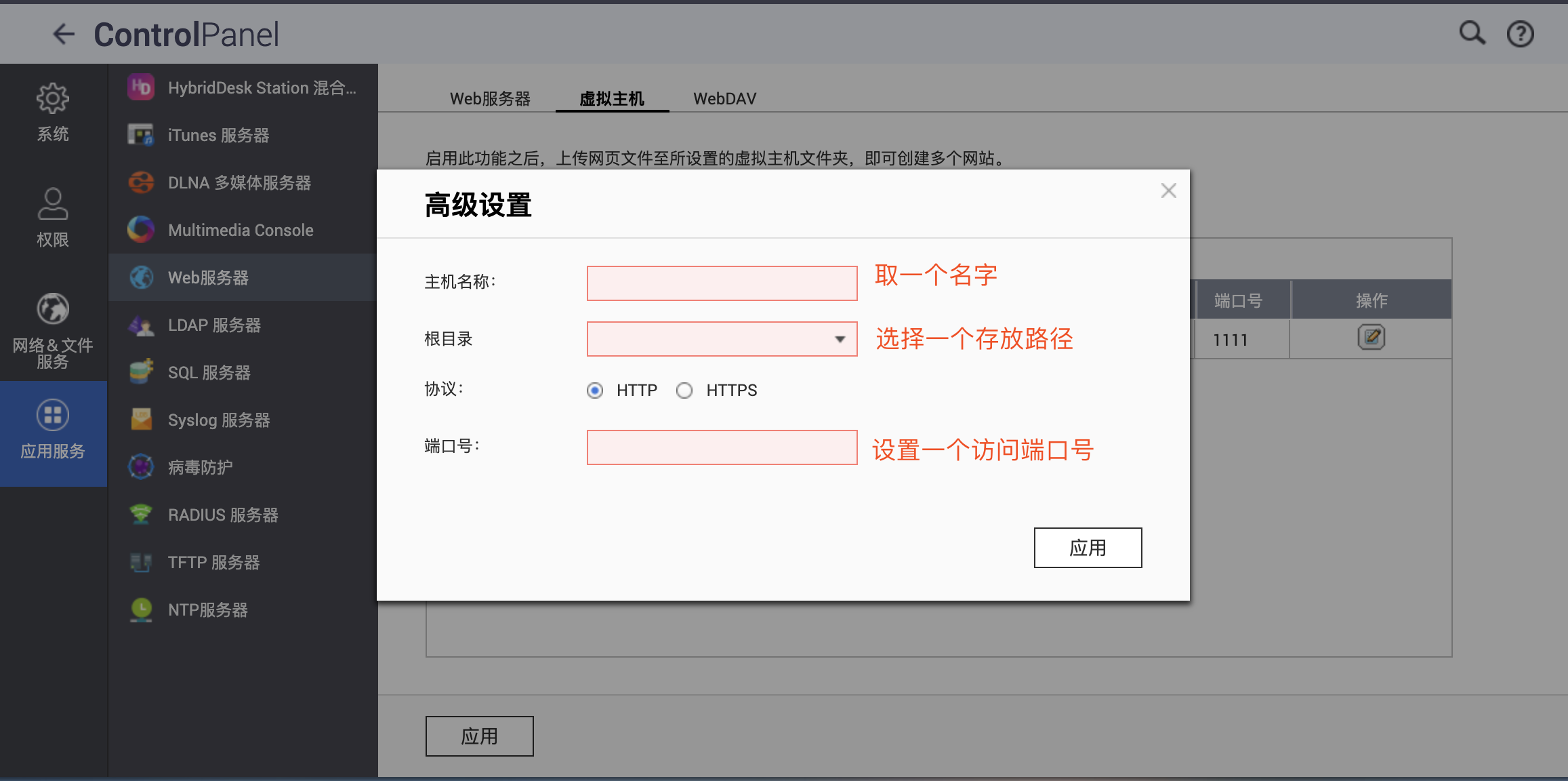Click the iTunes 服务器 icon
The width and height of the screenshot is (1568, 781).
pyautogui.click(x=141, y=135)
